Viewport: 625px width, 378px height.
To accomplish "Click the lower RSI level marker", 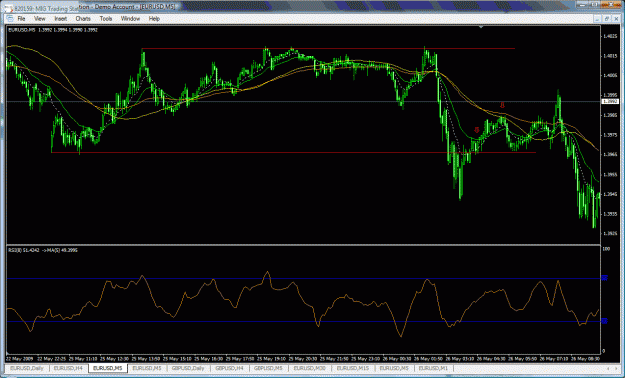I will (604, 321).
